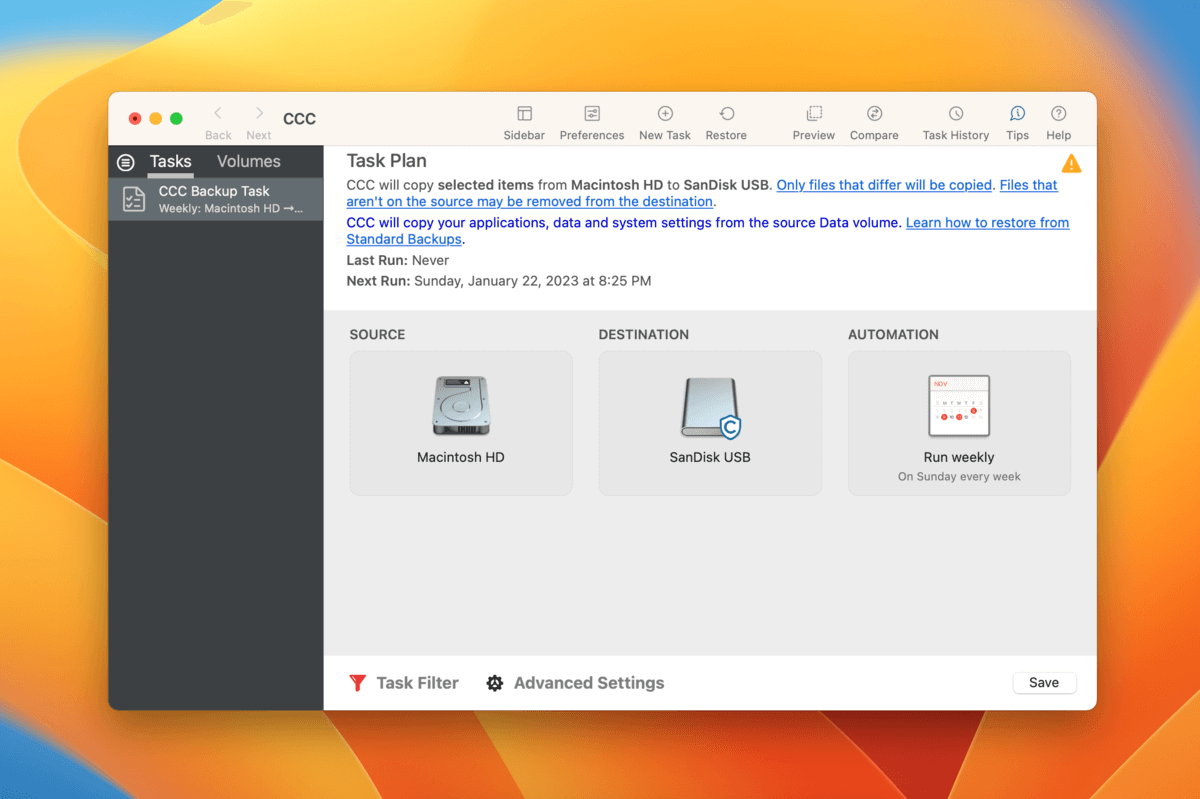Open the Run weekly calendar icon
The image size is (1200, 799).
959,405
